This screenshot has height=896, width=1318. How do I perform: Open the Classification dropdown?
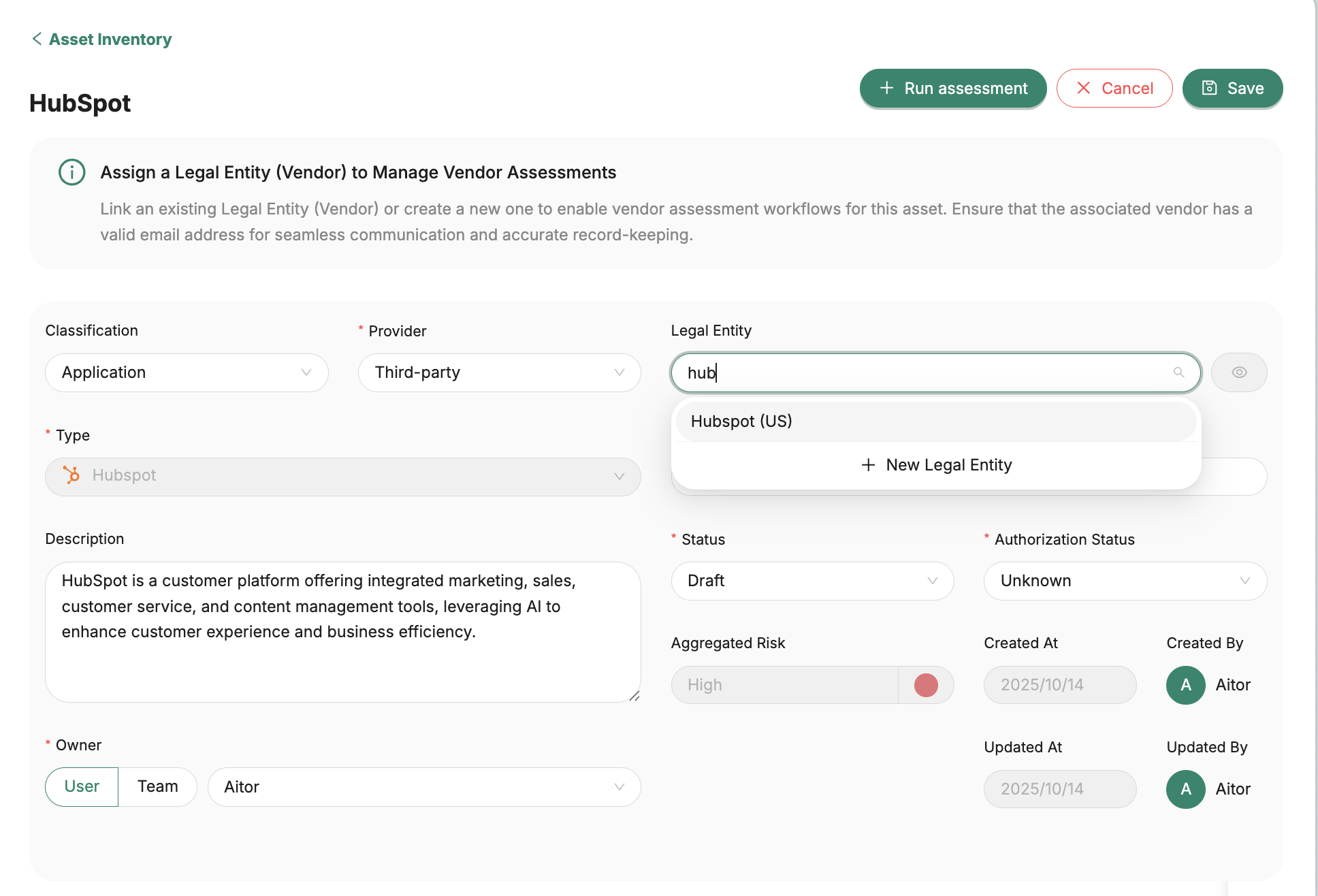(187, 372)
